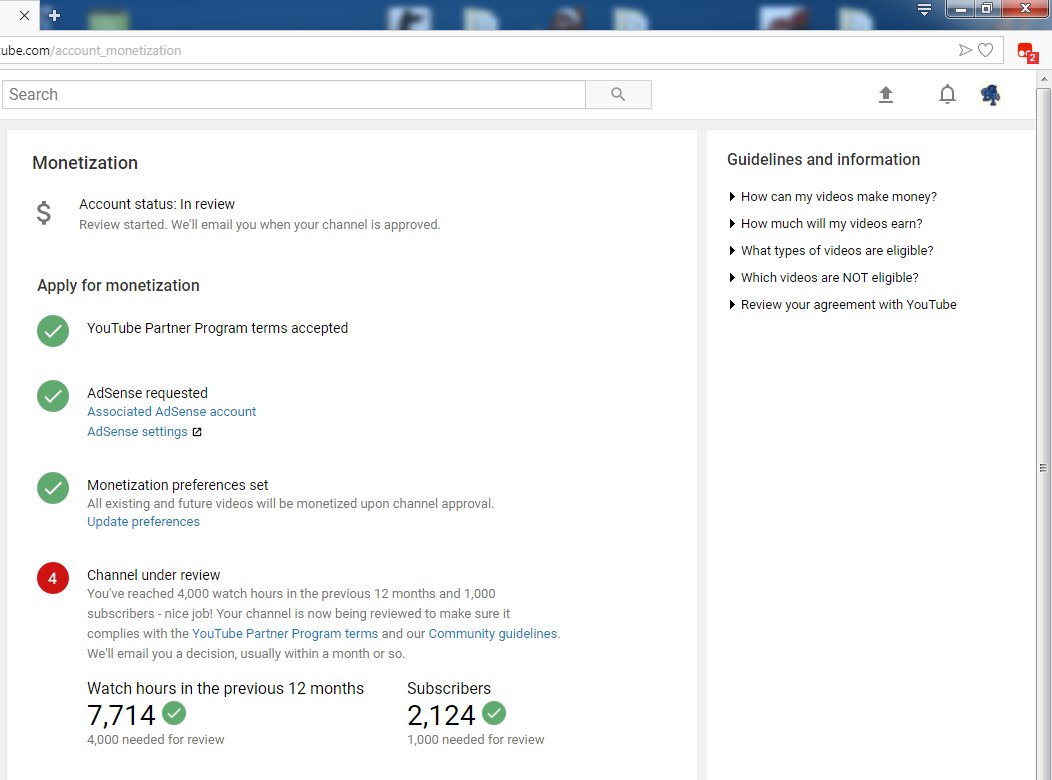This screenshot has height=780, width=1052.
Task: Click 'Watch hours in the previous 12 months' label
Action: tap(225, 689)
